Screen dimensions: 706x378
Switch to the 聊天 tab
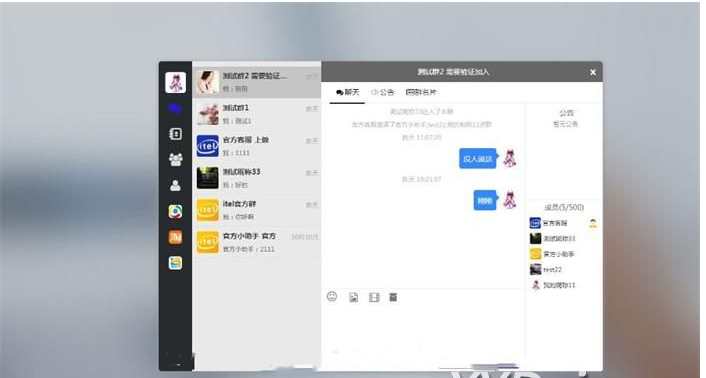[348, 93]
